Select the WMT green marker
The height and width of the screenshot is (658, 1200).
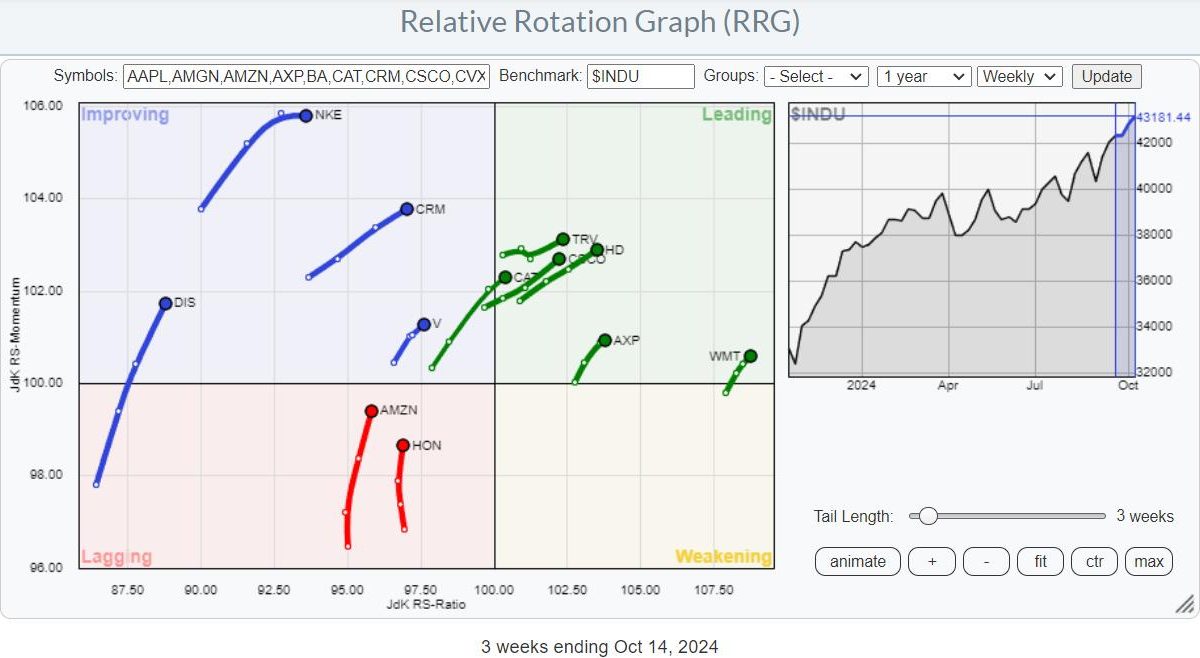[750, 356]
